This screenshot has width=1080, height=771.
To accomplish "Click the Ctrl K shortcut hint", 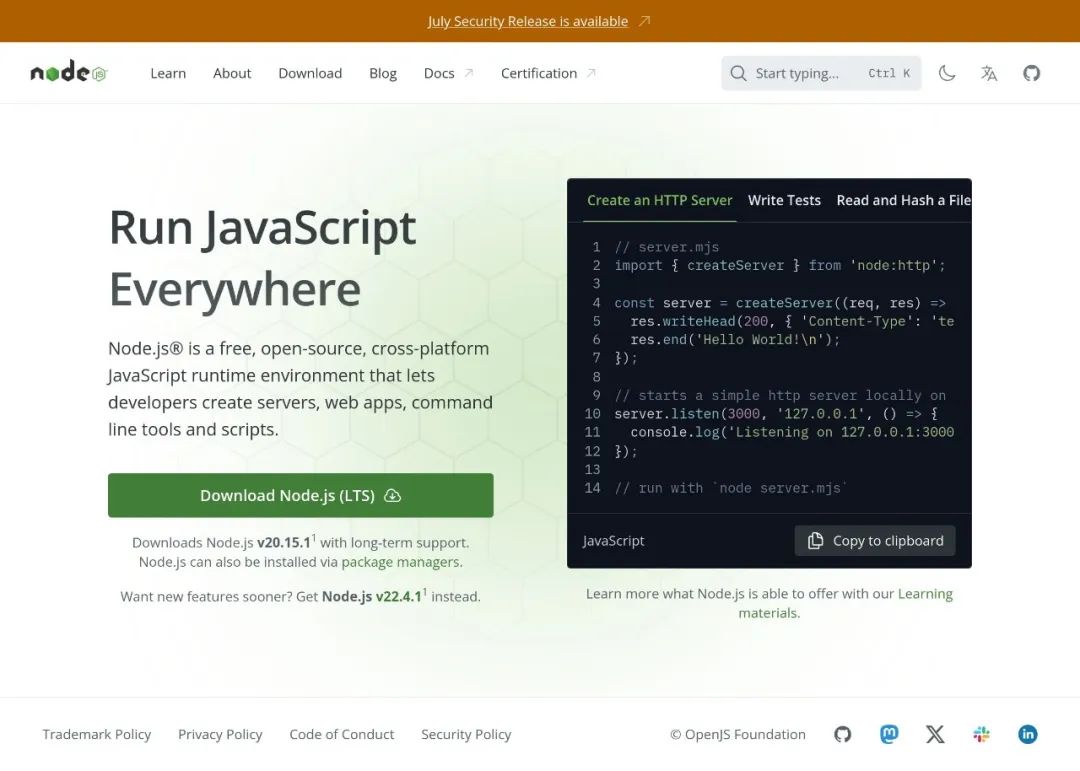I will tap(889, 73).
